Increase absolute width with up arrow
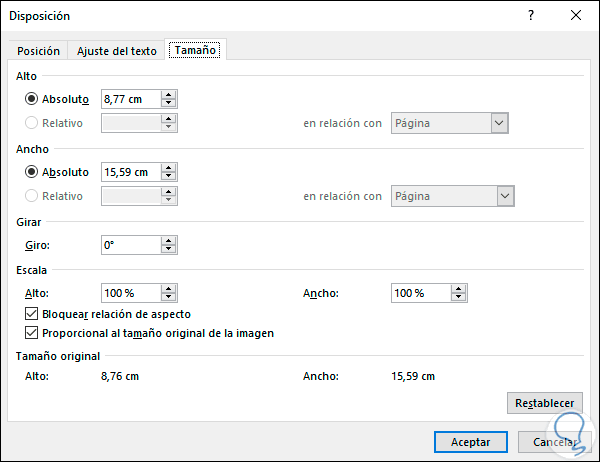The height and width of the screenshot is (462, 600). click(x=168, y=168)
